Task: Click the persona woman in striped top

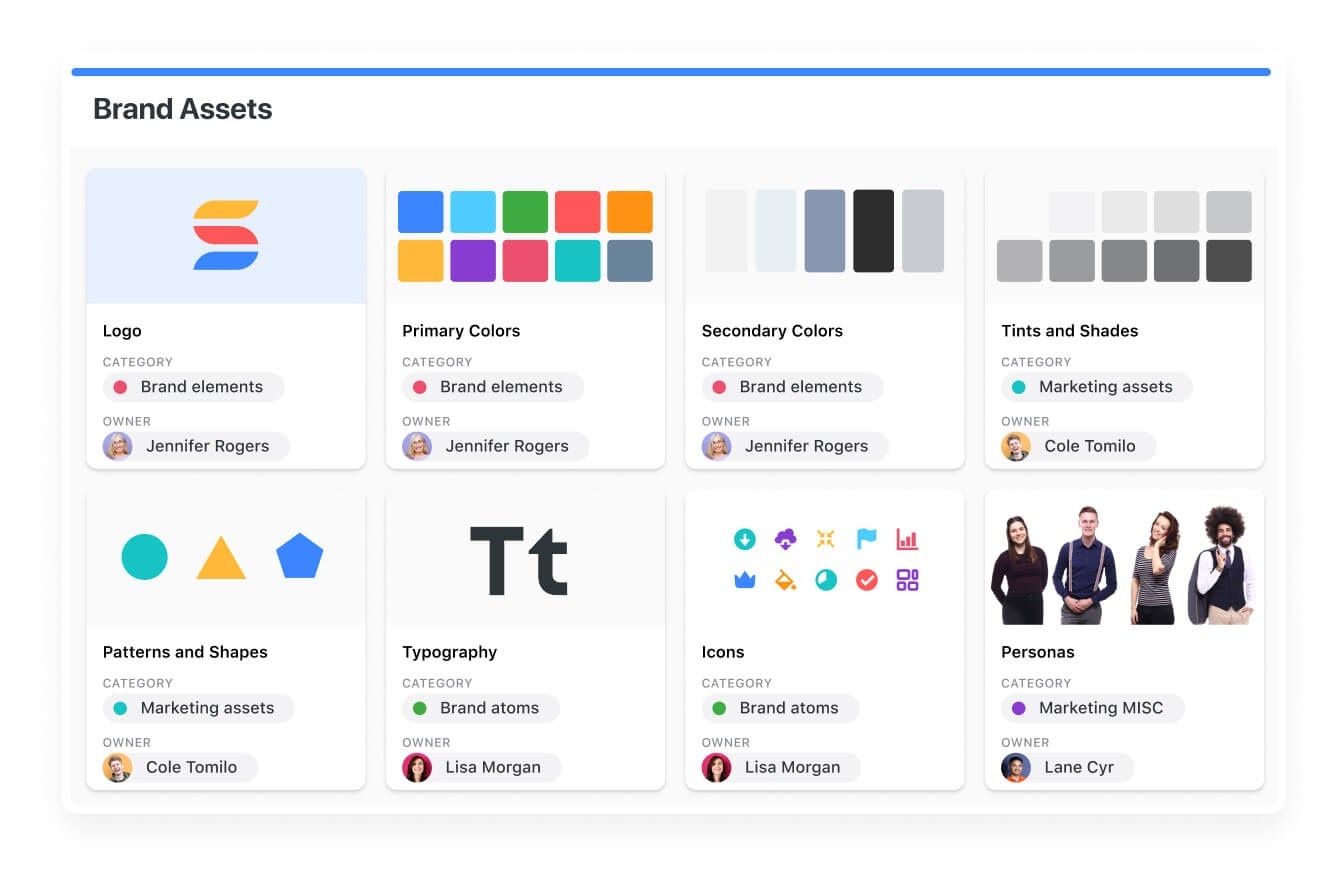Action: pos(1156,568)
